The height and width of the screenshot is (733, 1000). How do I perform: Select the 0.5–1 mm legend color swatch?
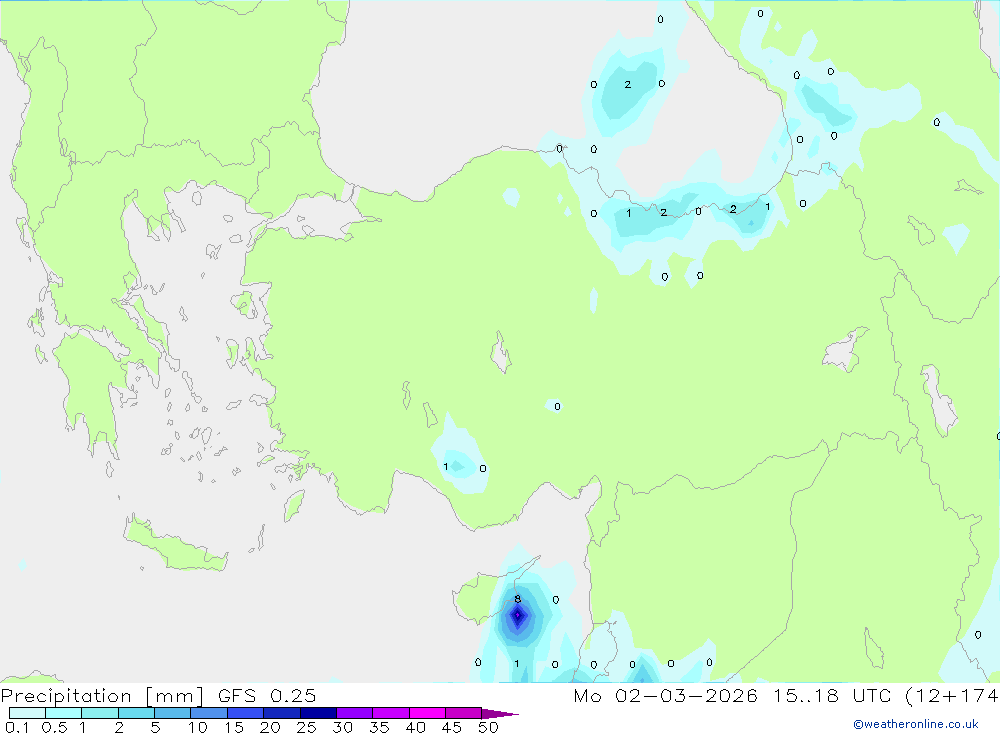click(63, 713)
